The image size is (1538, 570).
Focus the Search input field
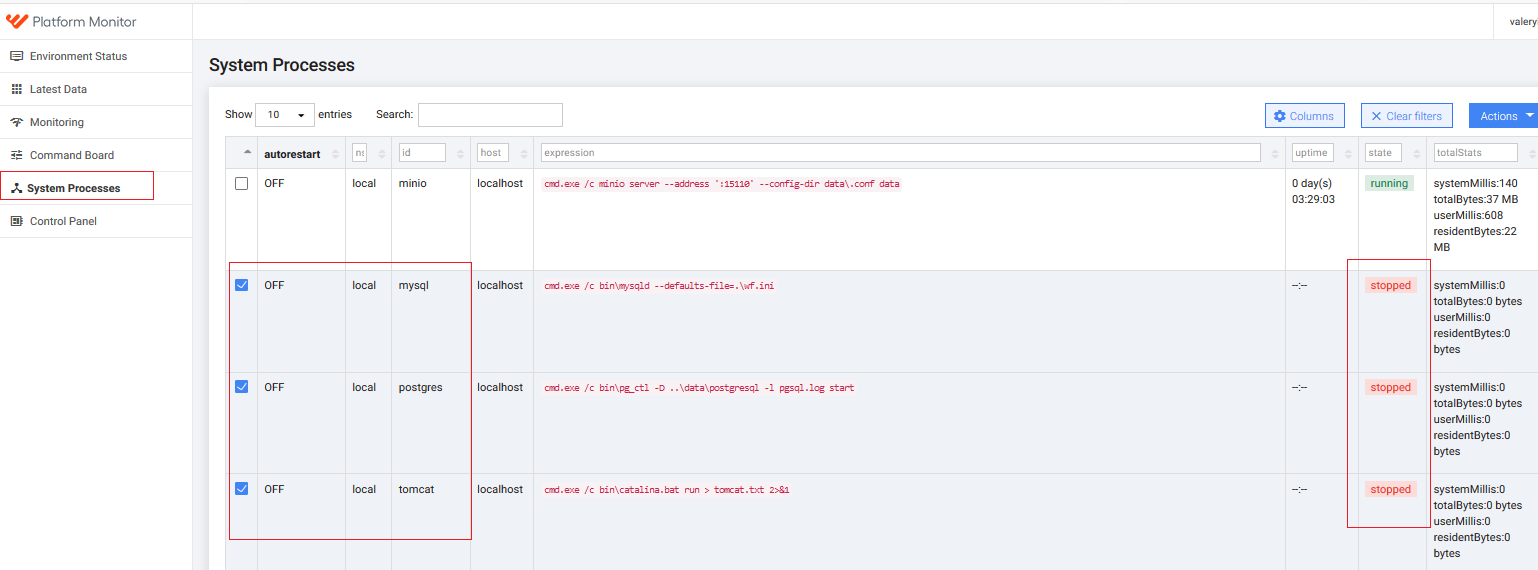pyautogui.click(x=490, y=115)
